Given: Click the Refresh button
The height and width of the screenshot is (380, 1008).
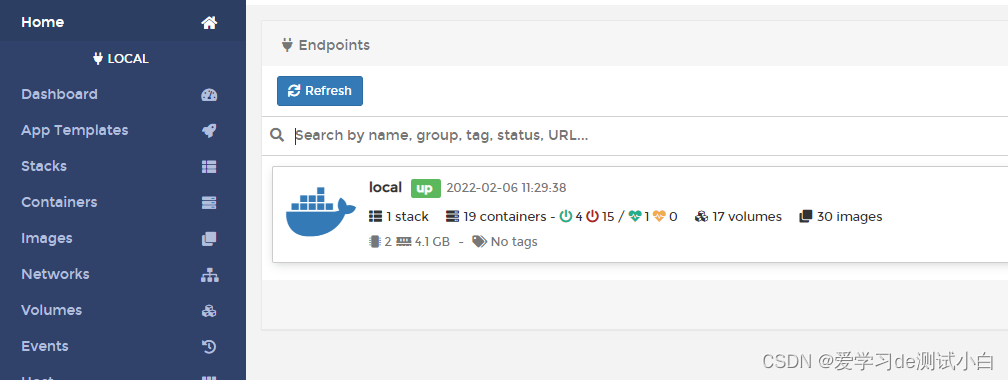Looking at the screenshot, I should click(x=320, y=91).
